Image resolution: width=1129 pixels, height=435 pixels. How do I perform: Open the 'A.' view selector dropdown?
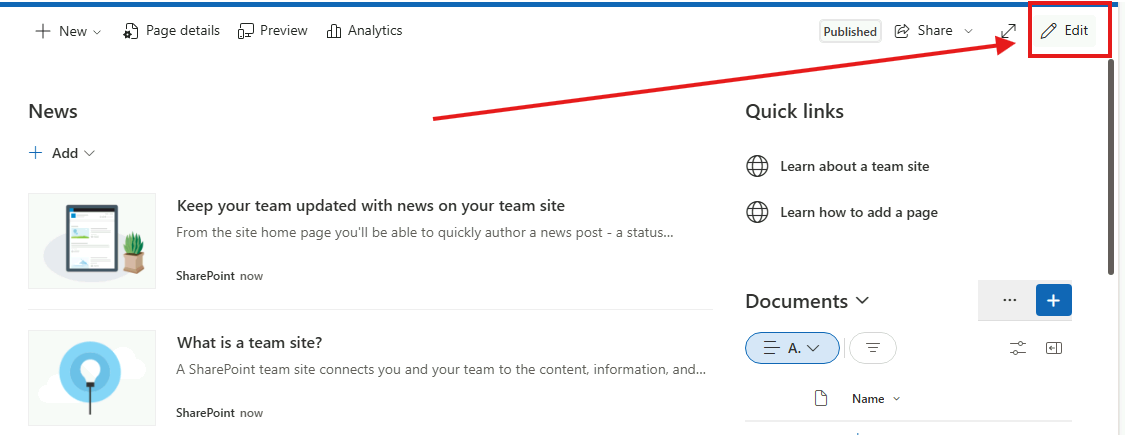[x=792, y=348]
